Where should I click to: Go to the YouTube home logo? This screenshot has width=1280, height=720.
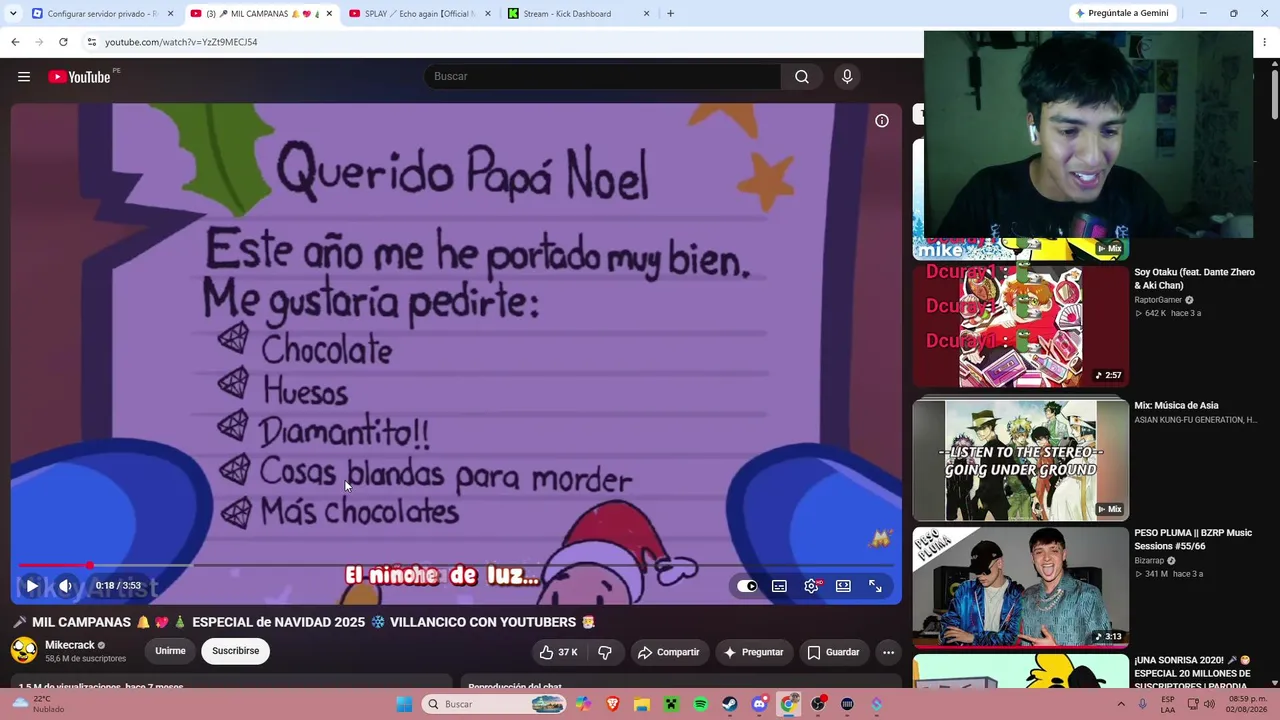click(x=79, y=77)
